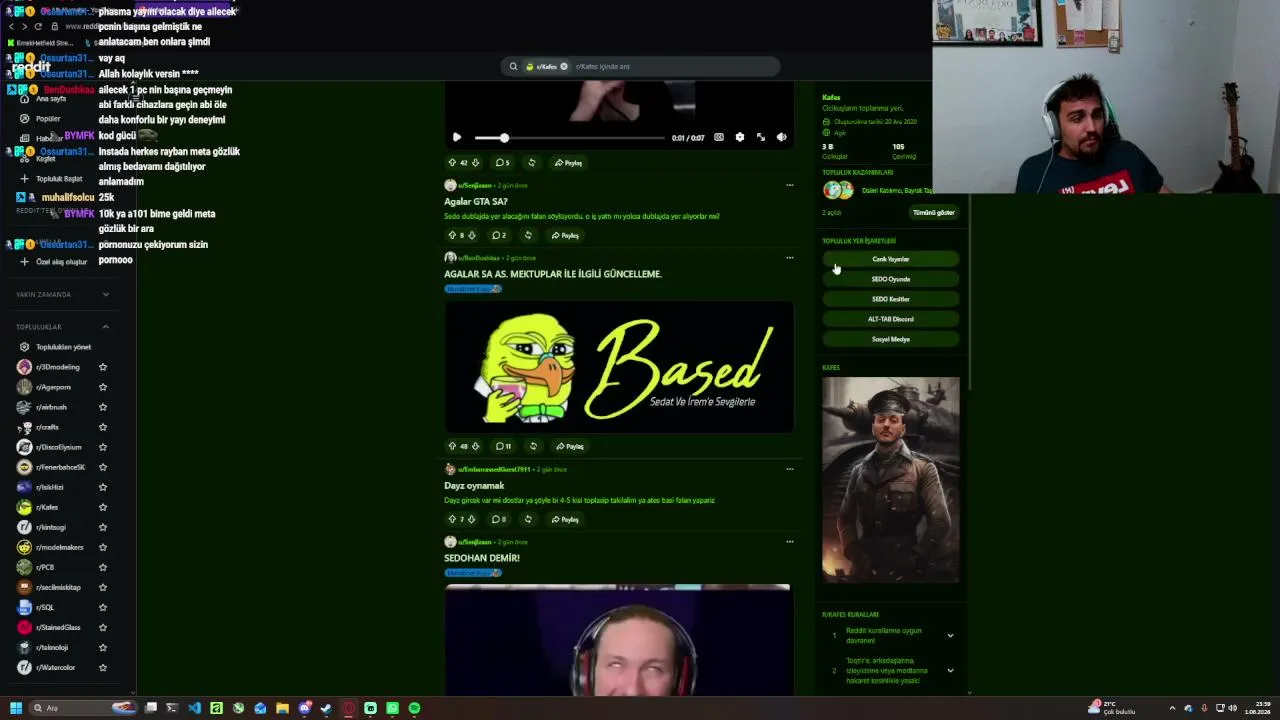The height and width of the screenshot is (720, 1280).
Task: Mute the video player volume
Action: point(781,137)
